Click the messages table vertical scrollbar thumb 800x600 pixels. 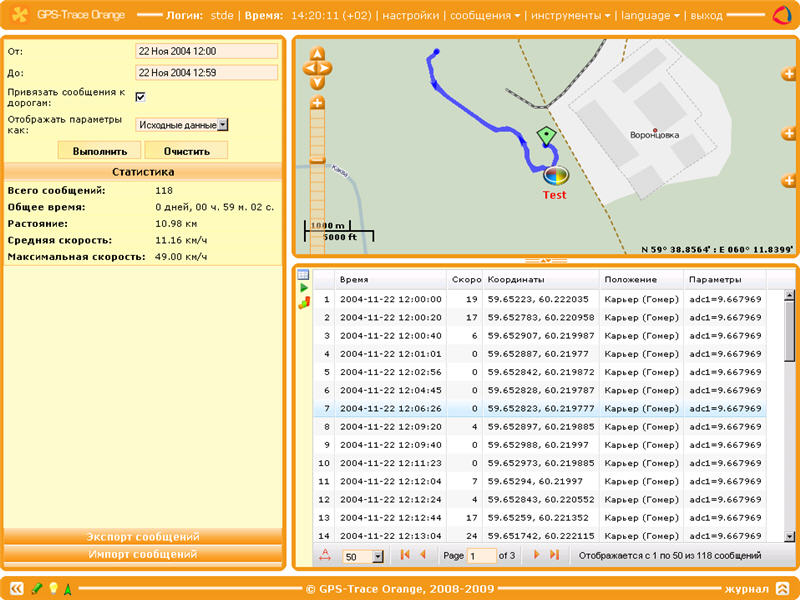[x=789, y=330]
